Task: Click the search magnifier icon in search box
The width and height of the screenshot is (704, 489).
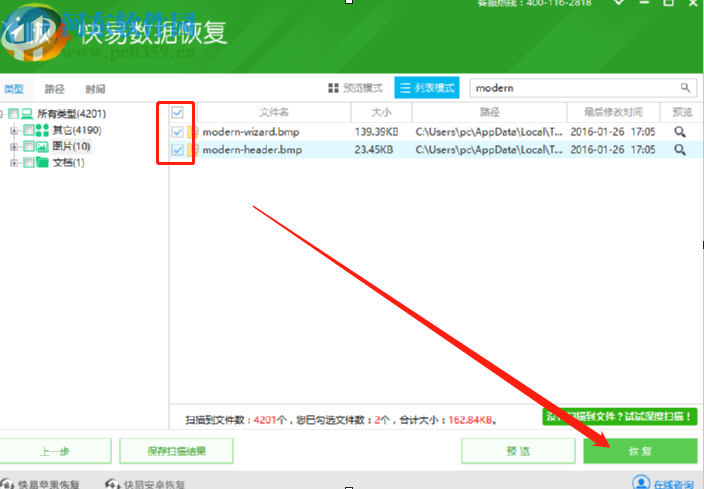Action: click(x=685, y=88)
